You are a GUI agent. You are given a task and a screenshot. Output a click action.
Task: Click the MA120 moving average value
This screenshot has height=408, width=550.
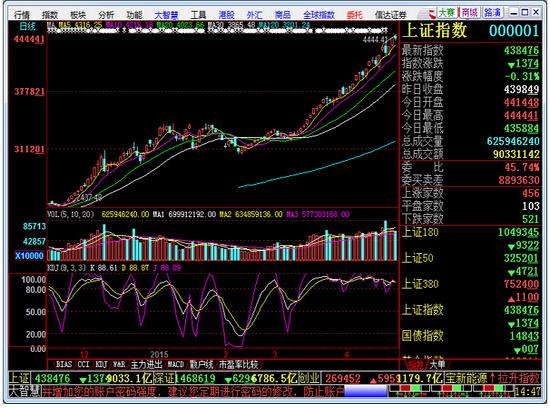coord(284,25)
